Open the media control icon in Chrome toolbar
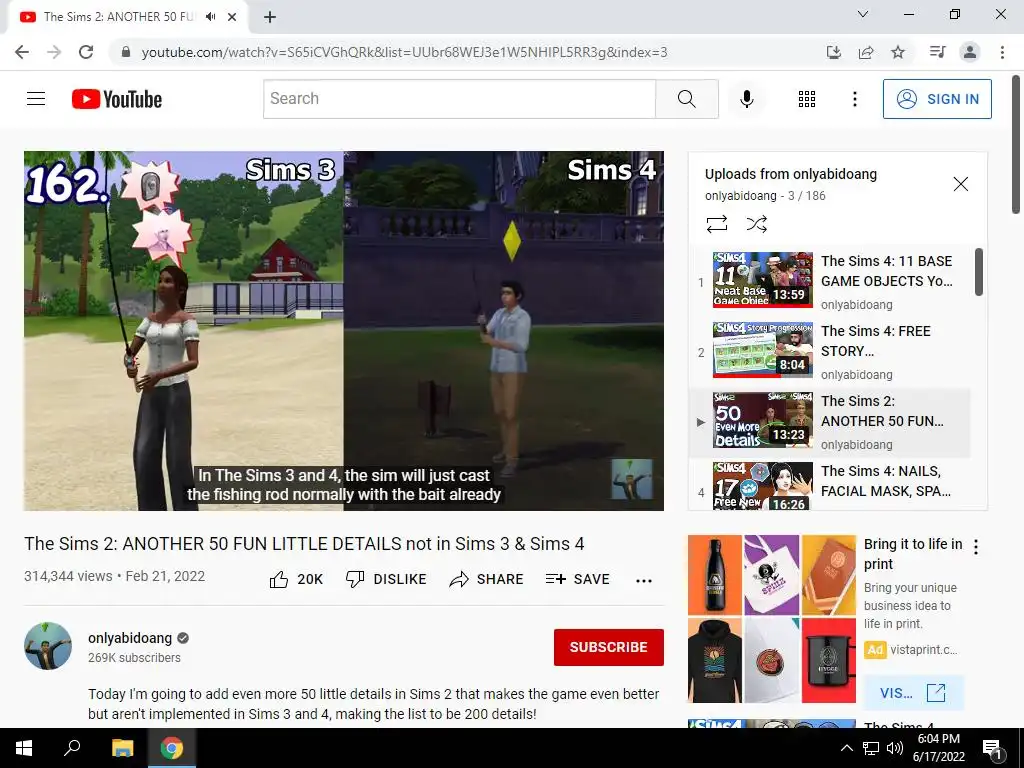 point(937,52)
